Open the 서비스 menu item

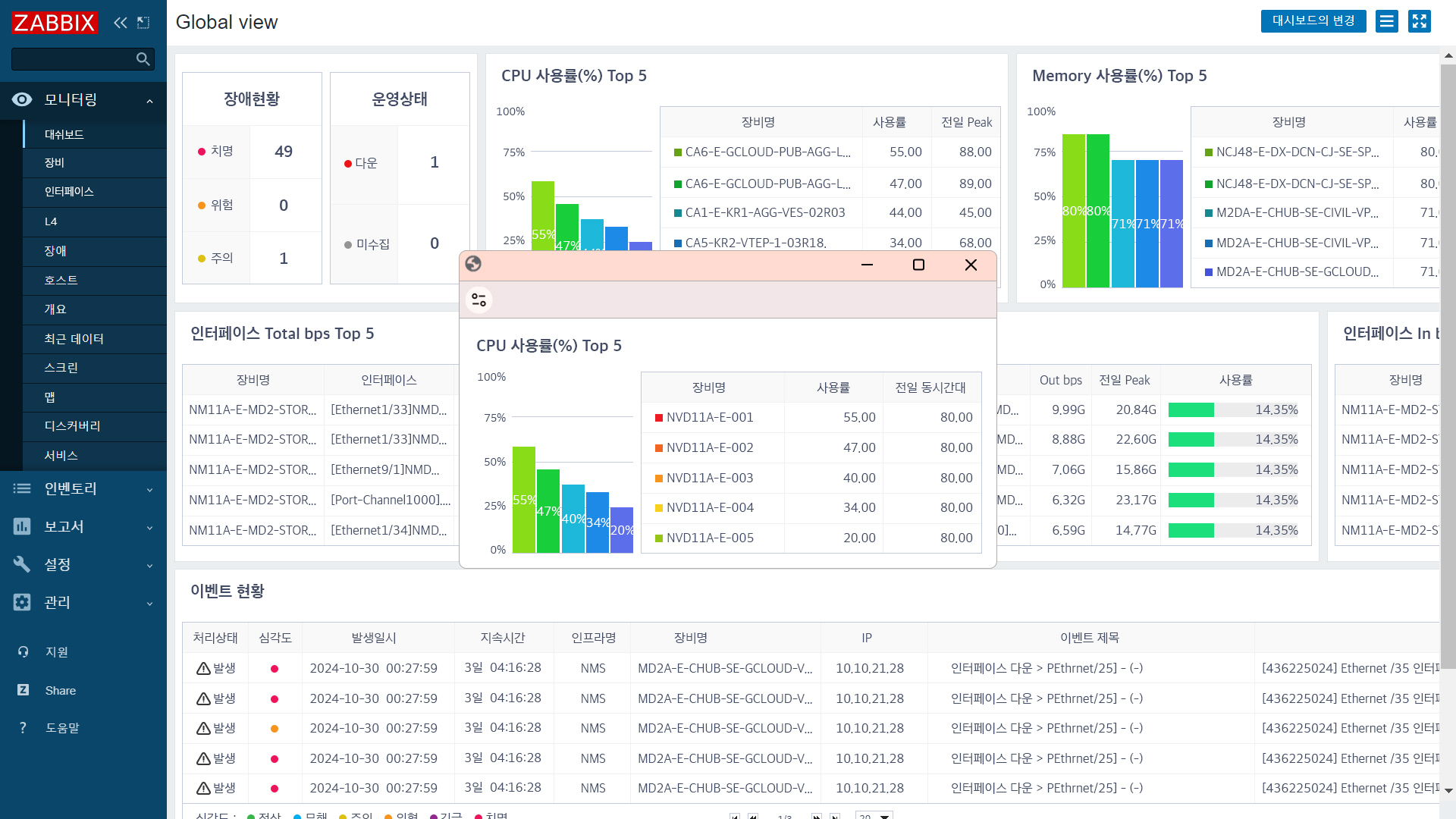(x=95, y=456)
